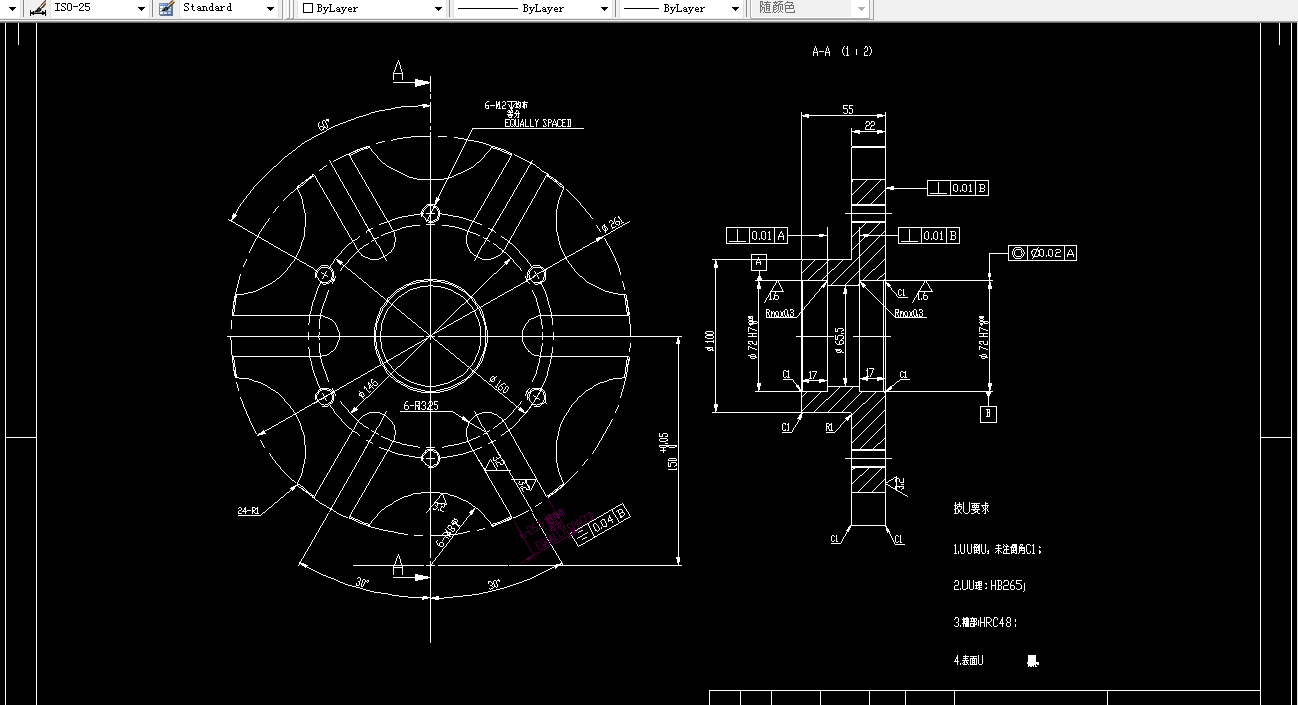Click the Text Style icon beside Standard
Screen dimensions: 1298x705
point(164,8)
